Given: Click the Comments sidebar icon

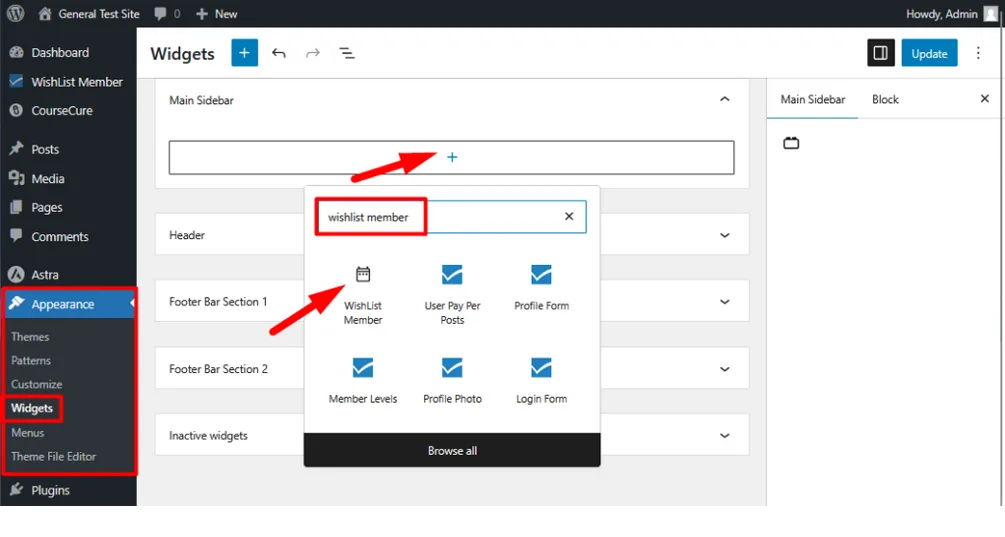Looking at the screenshot, I should [x=17, y=236].
